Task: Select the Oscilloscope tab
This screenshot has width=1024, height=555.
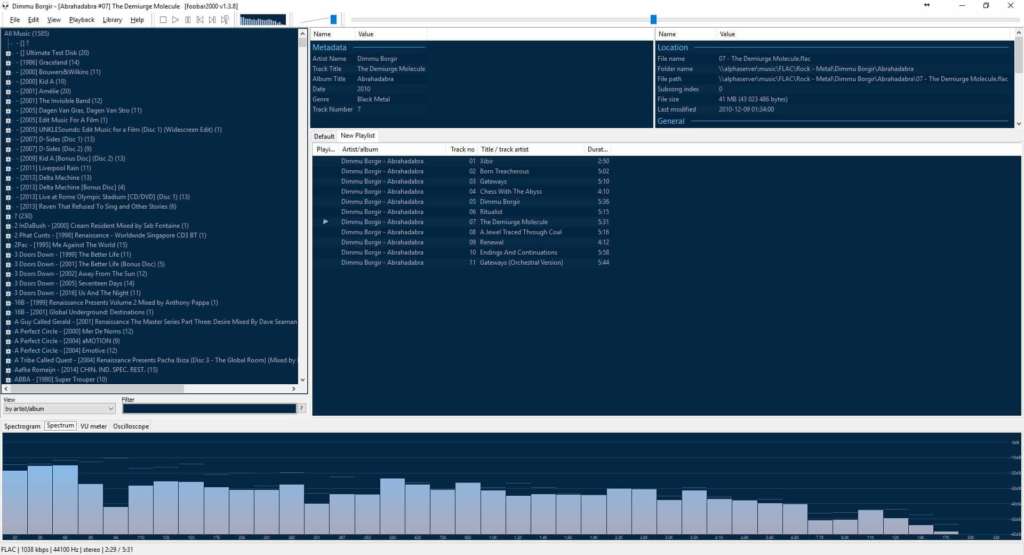Action: click(x=131, y=426)
